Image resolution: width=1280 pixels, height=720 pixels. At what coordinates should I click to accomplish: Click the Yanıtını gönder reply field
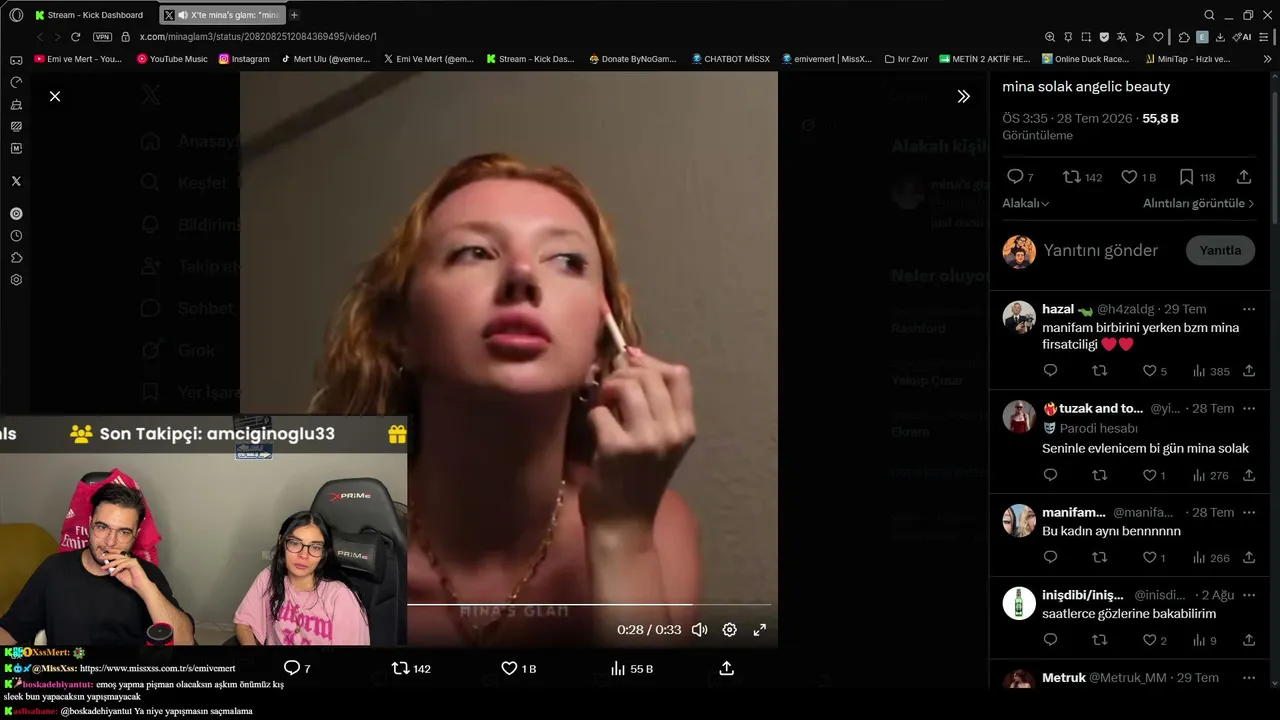click(1100, 251)
